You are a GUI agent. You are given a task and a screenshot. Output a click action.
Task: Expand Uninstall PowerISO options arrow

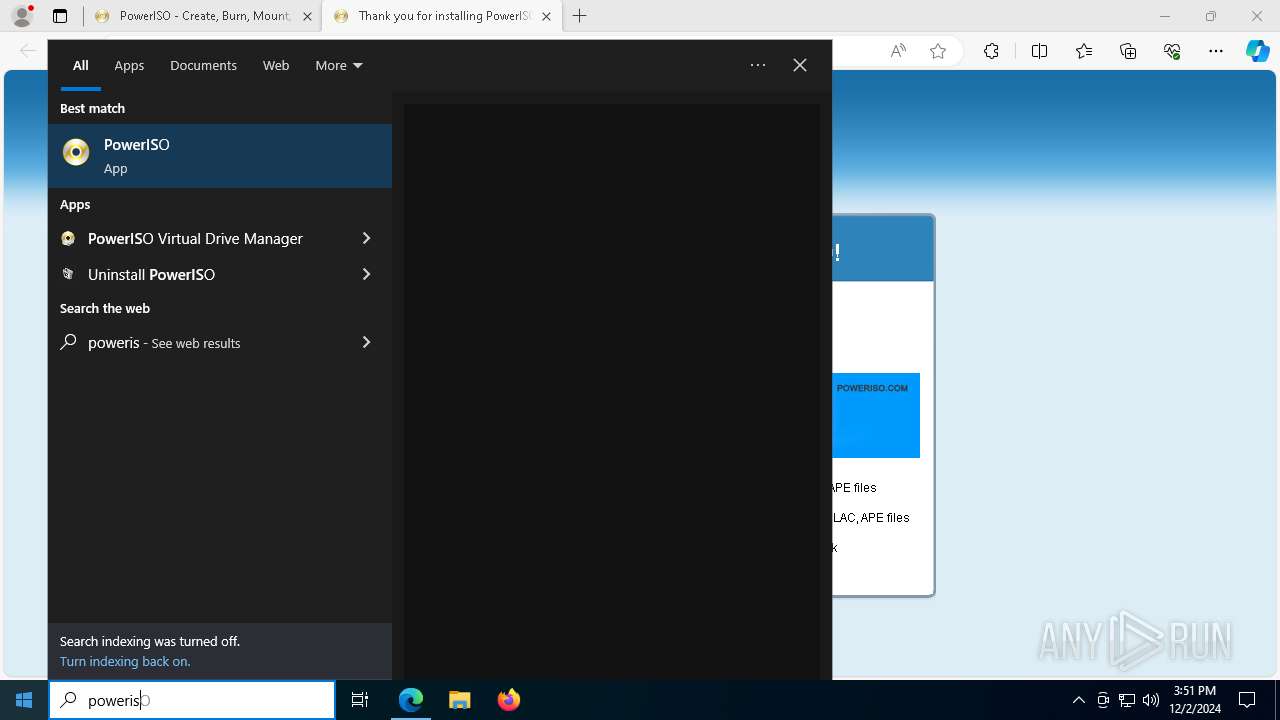click(x=366, y=274)
